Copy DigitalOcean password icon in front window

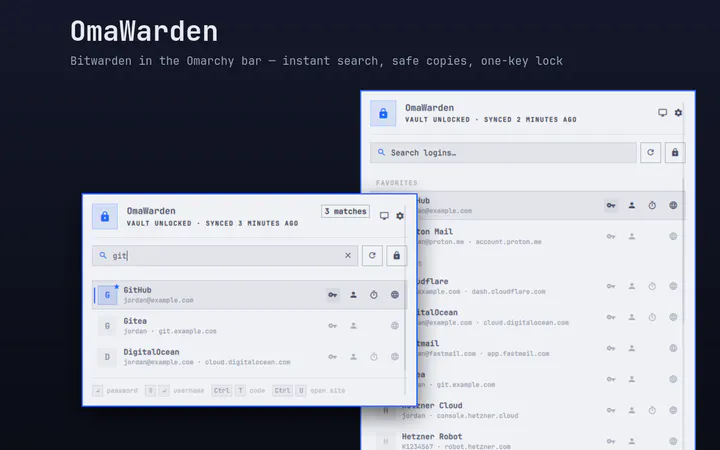pyautogui.click(x=333, y=357)
